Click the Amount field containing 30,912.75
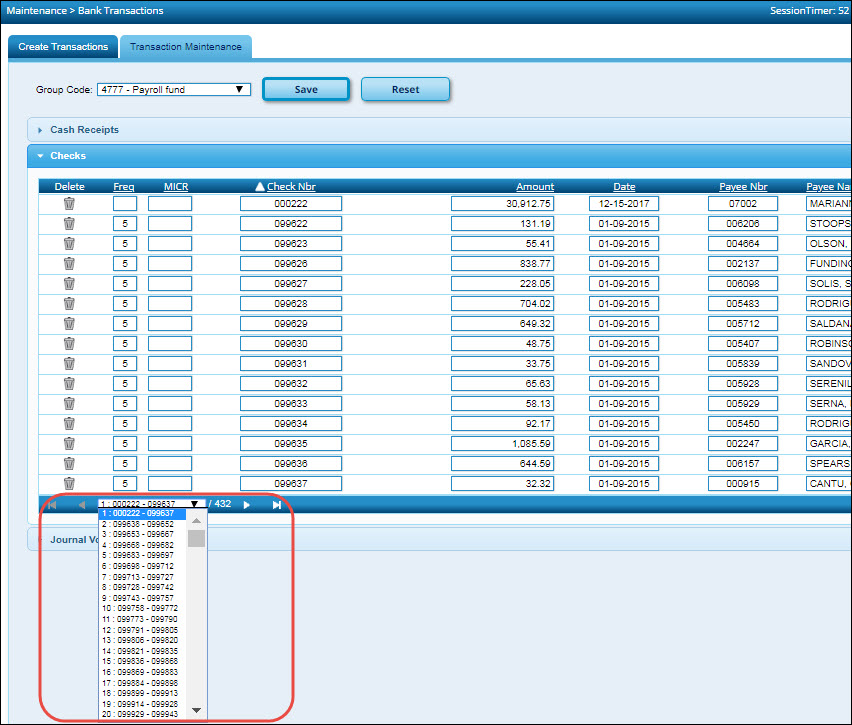 (502, 203)
